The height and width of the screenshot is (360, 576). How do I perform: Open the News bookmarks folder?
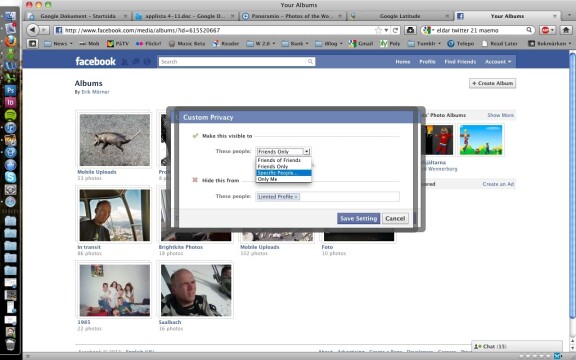pyautogui.click(x=58, y=43)
